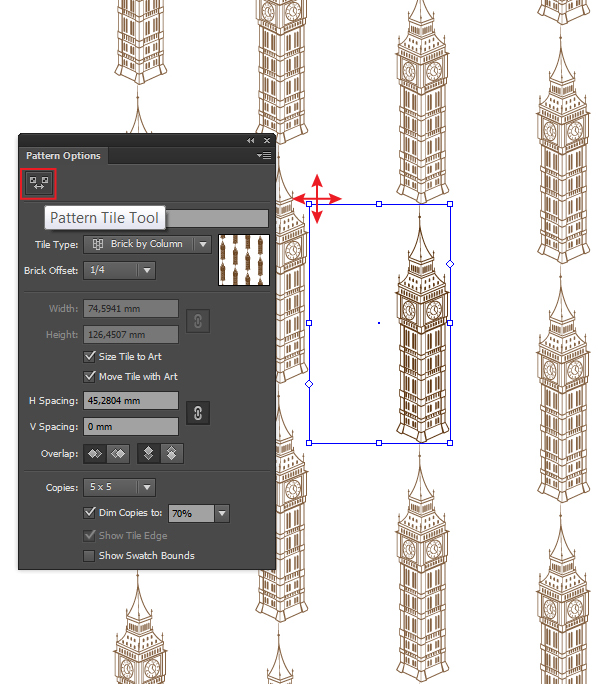This screenshot has width=600, height=684.
Task: Close the Pattern Options panel
Action: pyautogui.click(x=267, y=140)
